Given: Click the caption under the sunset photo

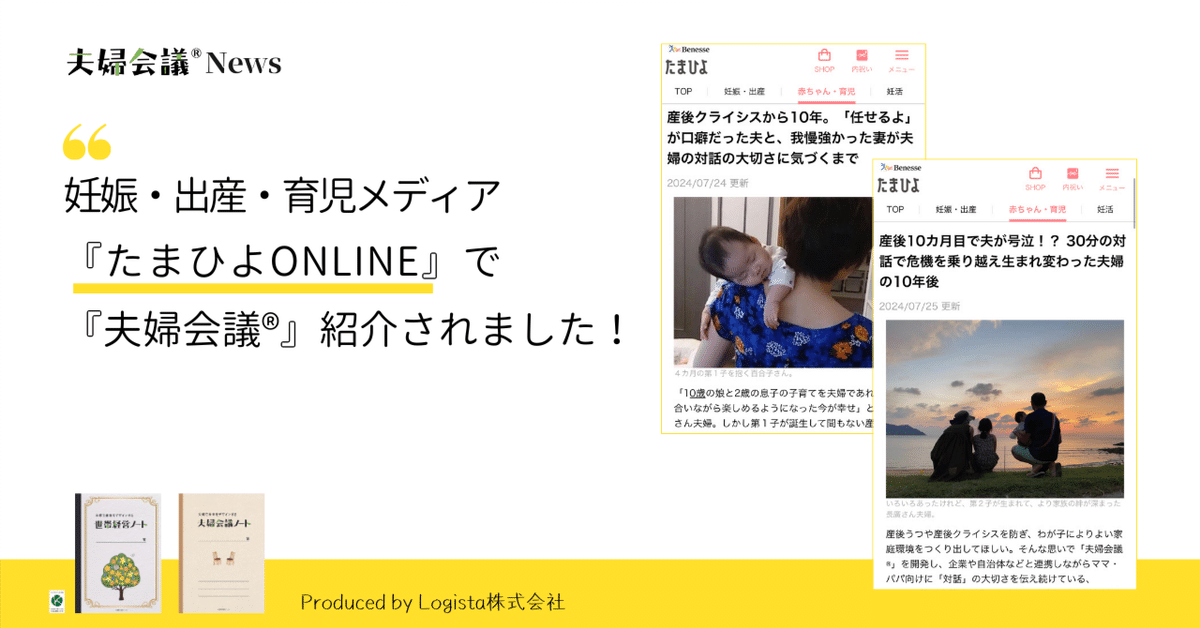Looking at the screenshot, I should click(x=1004, y=509).
